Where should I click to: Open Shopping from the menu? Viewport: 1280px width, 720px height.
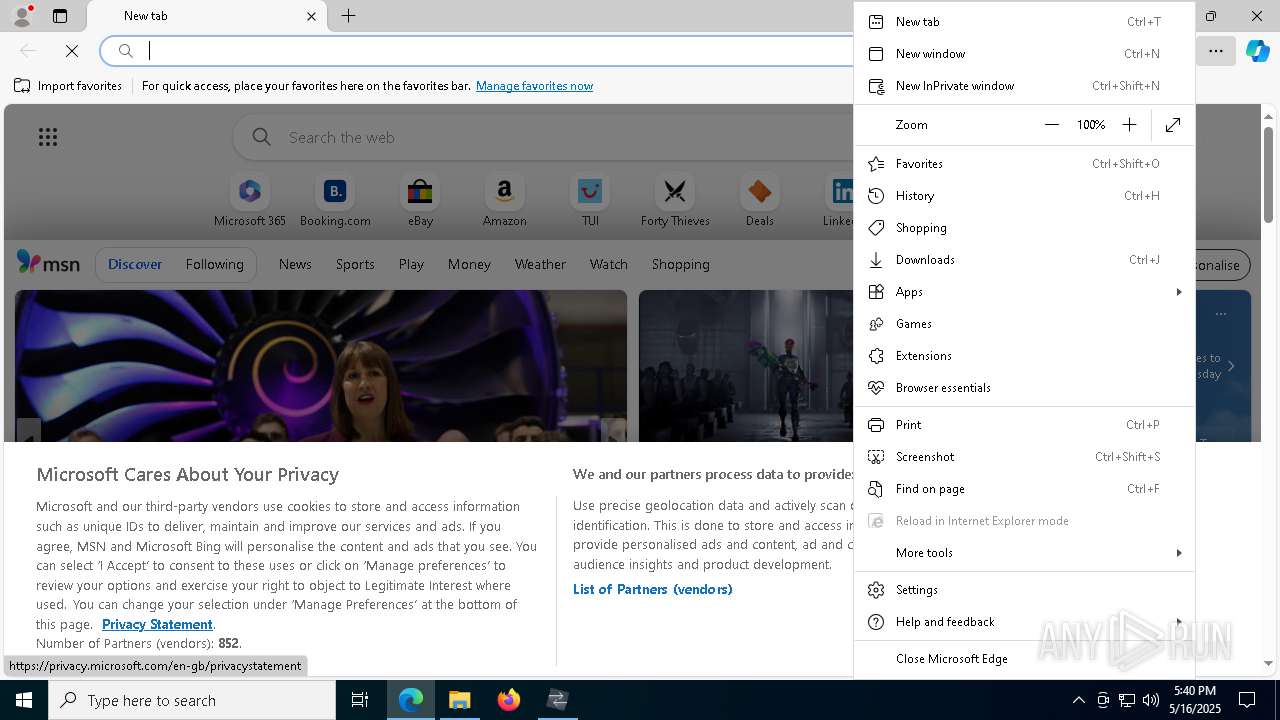click(1024, 228)
